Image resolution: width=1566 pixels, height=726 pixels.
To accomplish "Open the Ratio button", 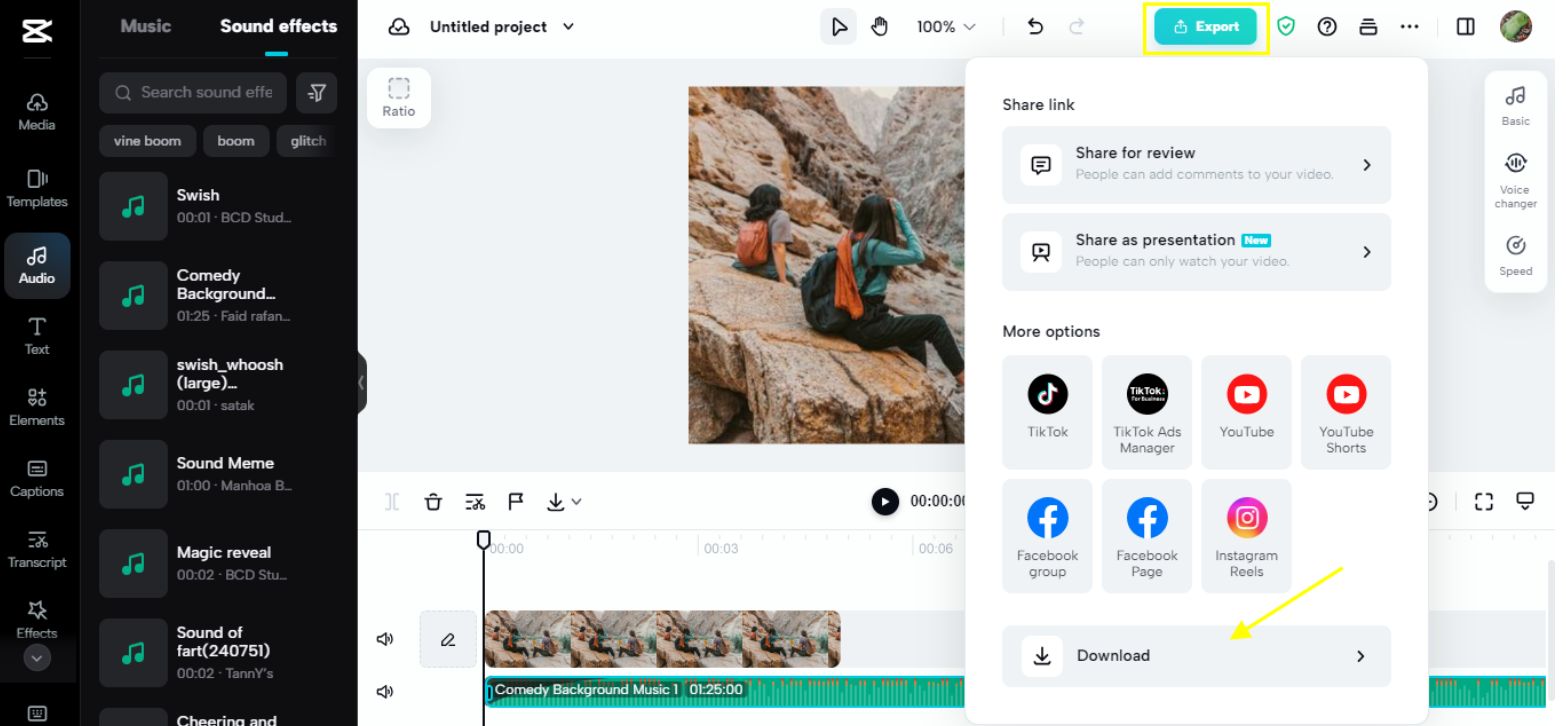I will point(399,98).
